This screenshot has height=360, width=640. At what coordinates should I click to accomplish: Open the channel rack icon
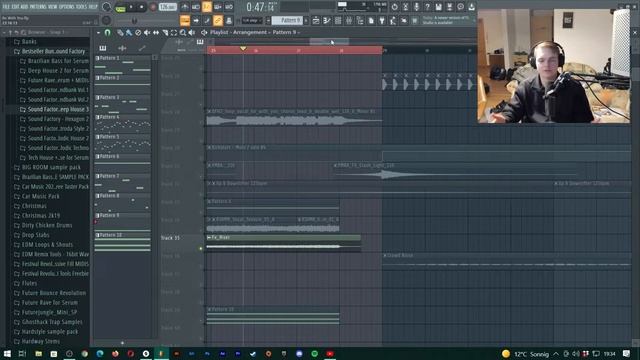click(x=338, y=20)
